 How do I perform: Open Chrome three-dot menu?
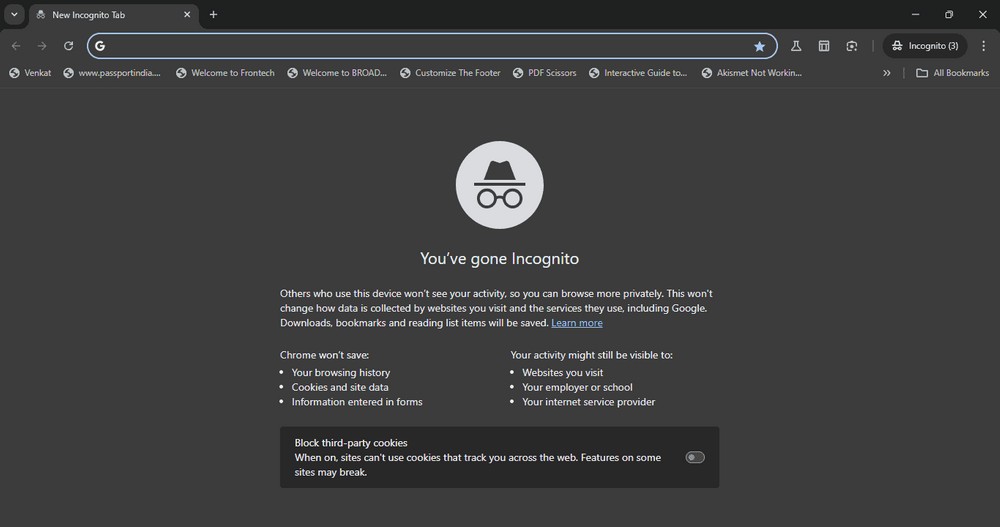coord(983,46)
